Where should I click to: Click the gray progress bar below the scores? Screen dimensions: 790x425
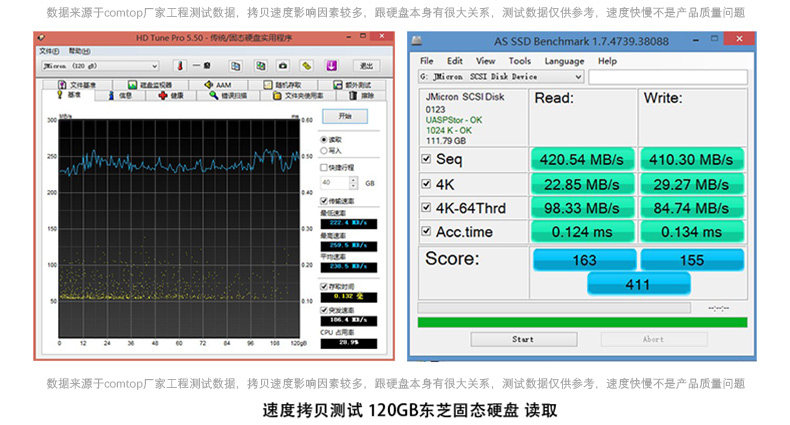[554, 308]
